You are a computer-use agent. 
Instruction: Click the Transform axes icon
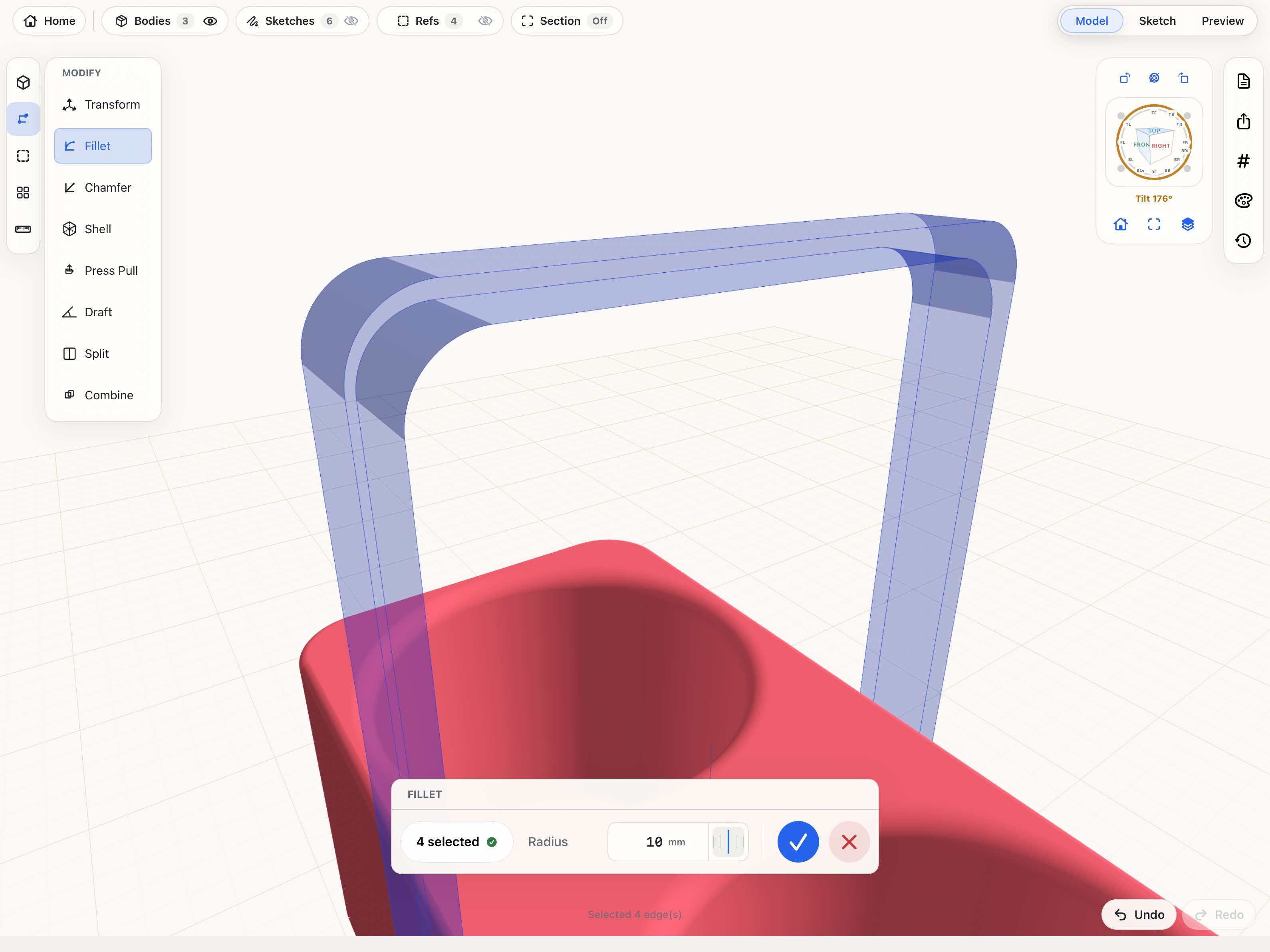click(x=69, y=105)
